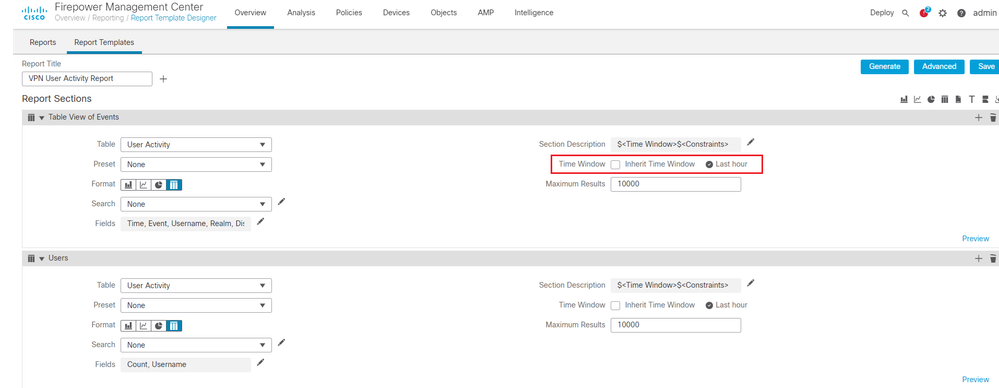This screenshot has height=388, width=999.
Task: Edit Fields in Users section
Action: pos(260,363)
